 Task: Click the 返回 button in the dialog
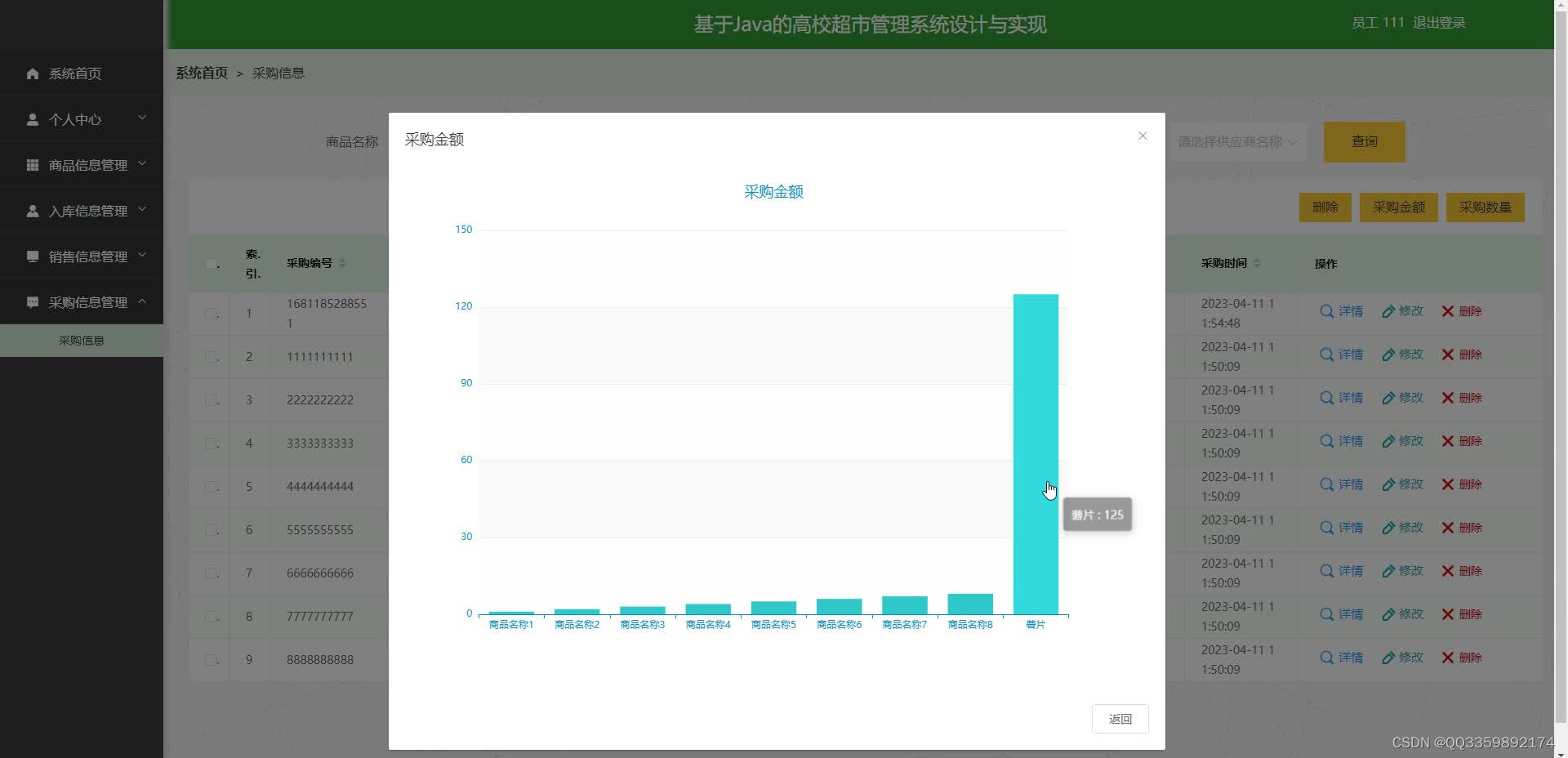1120,719
